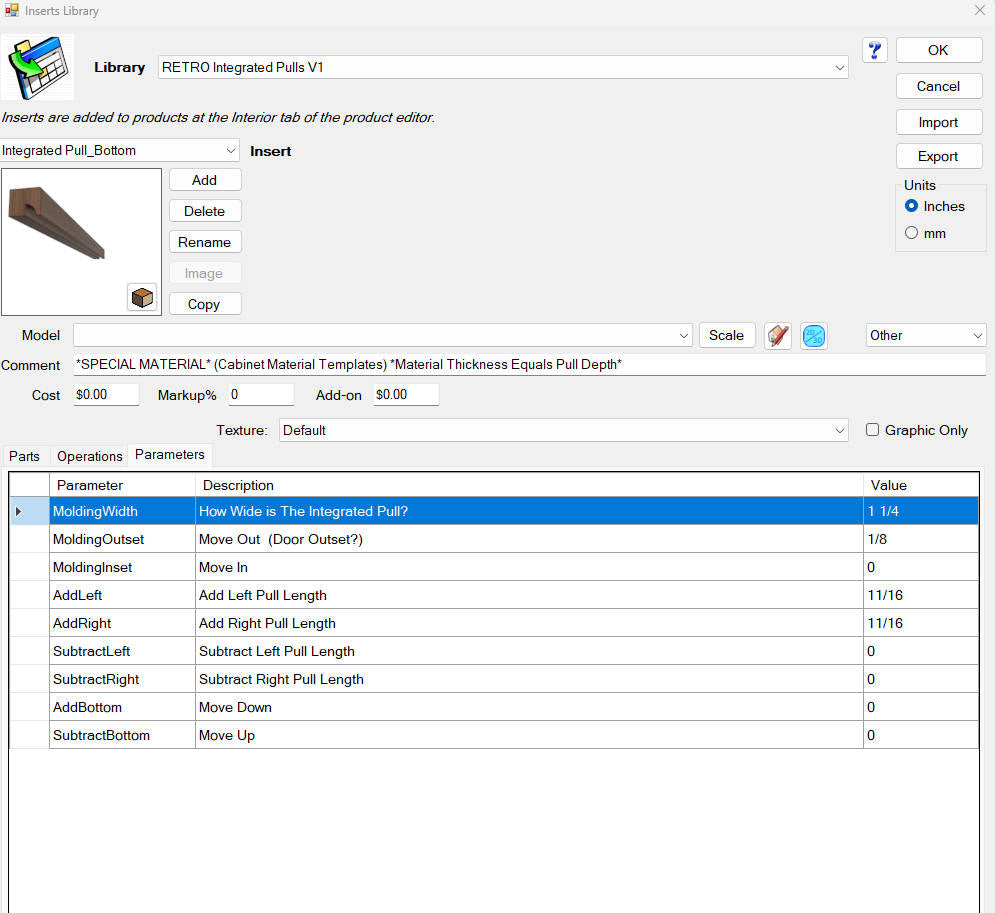The image size is (995, 913).
Task: Switch to the Parts tab
Action: [24, 456]
